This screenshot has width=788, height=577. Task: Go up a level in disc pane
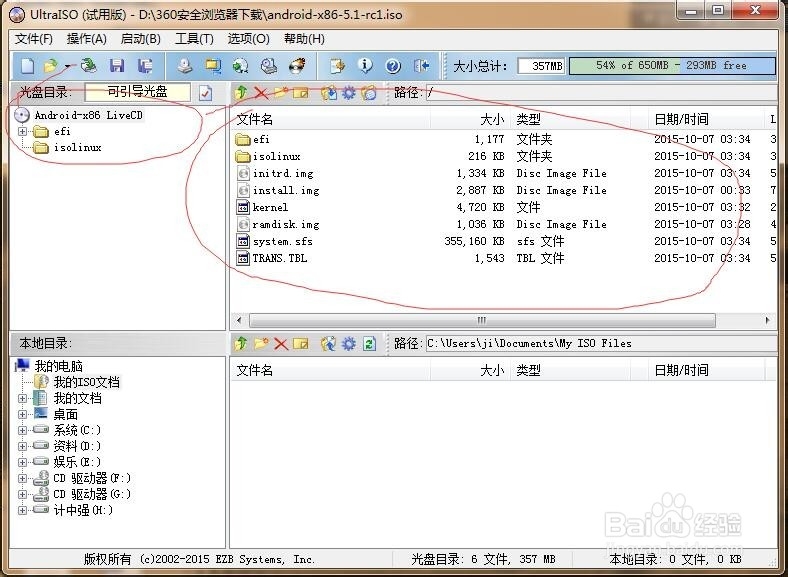241,92
